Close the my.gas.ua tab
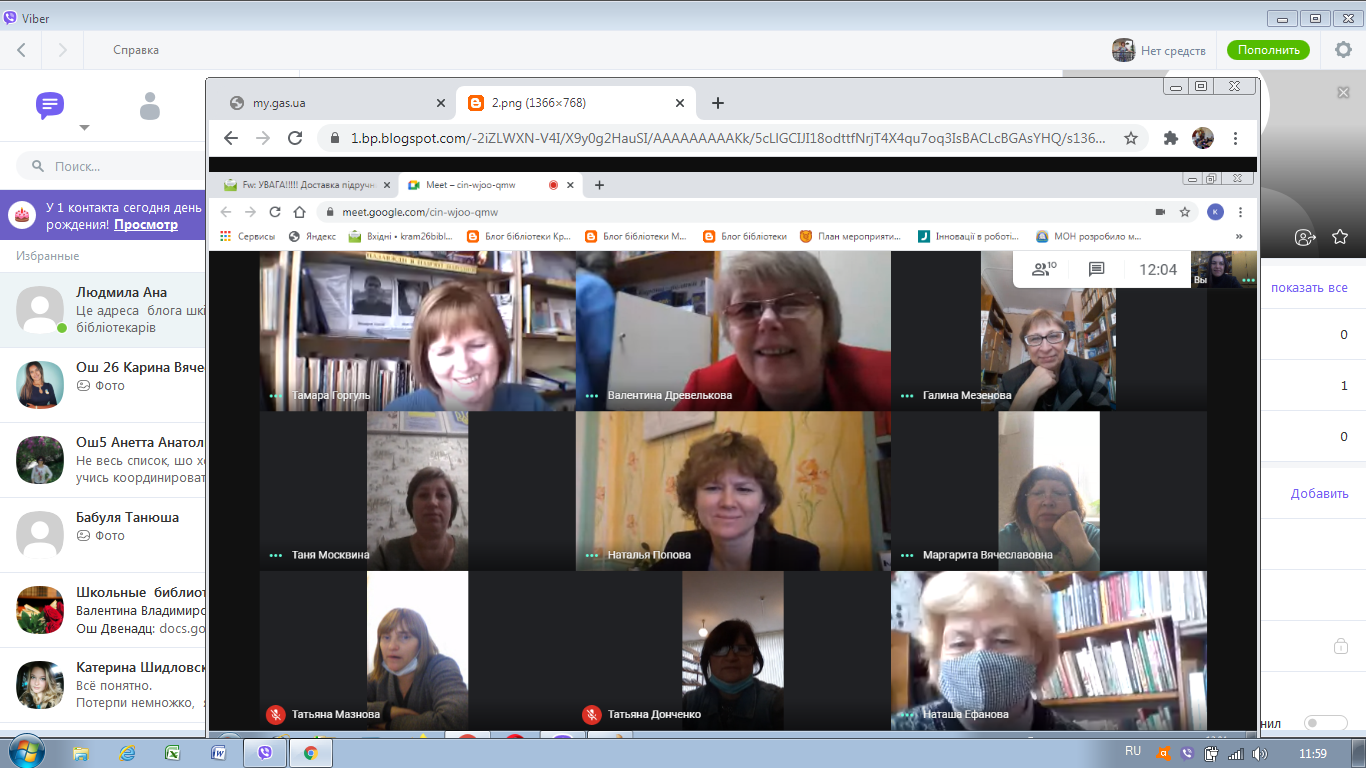 click(x=441, y=103)
